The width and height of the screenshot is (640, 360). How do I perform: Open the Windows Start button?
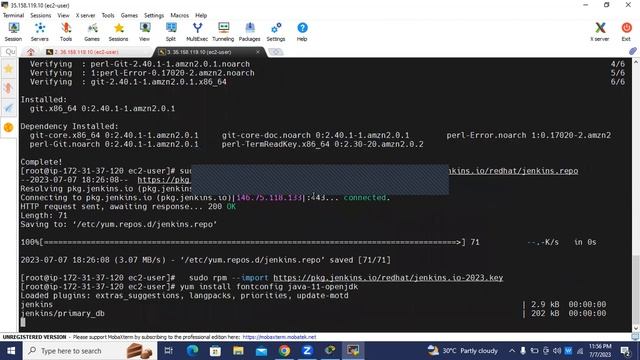click(x=11, y=351)
